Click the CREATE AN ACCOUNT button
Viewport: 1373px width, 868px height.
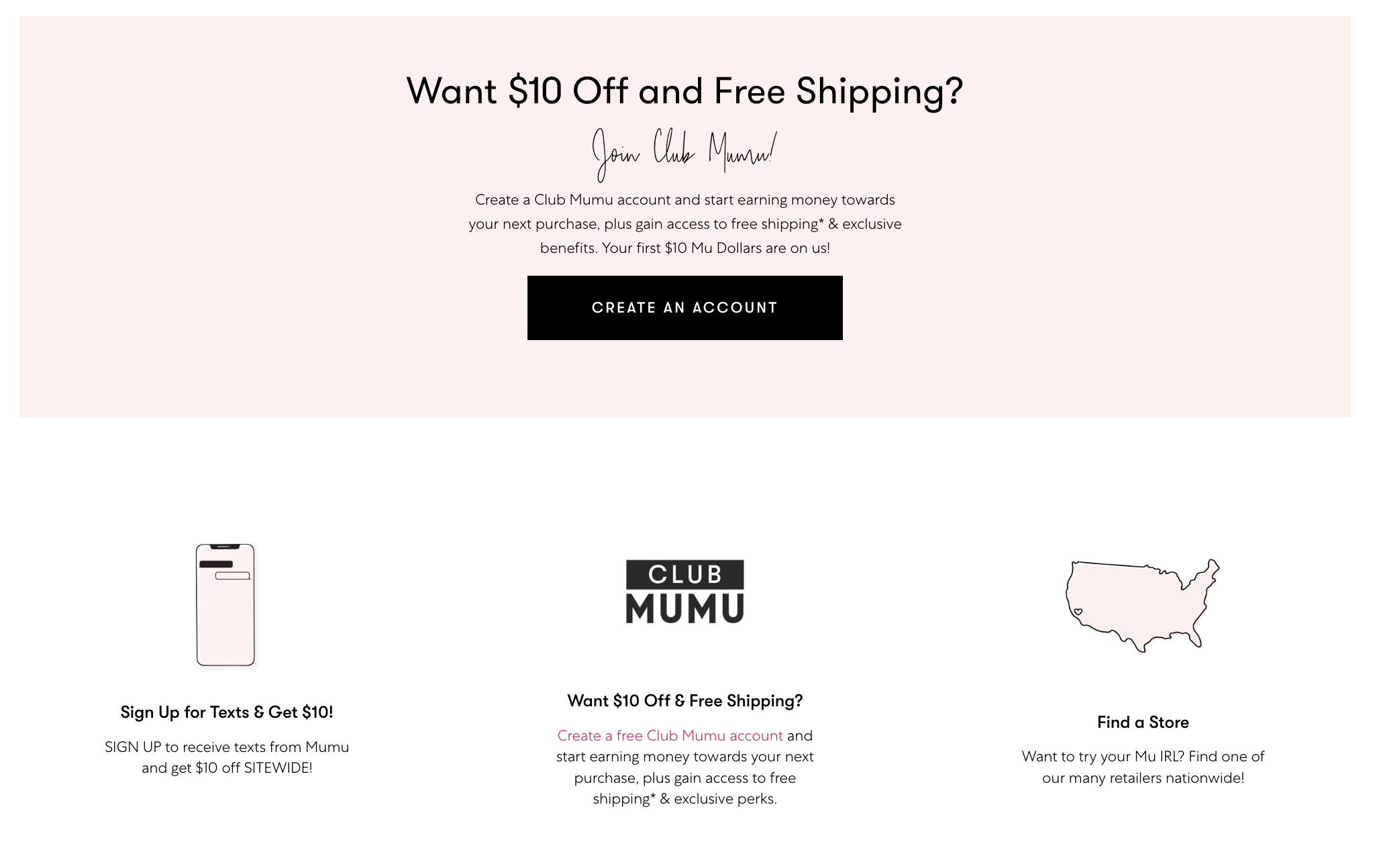(x=684, y=307)
